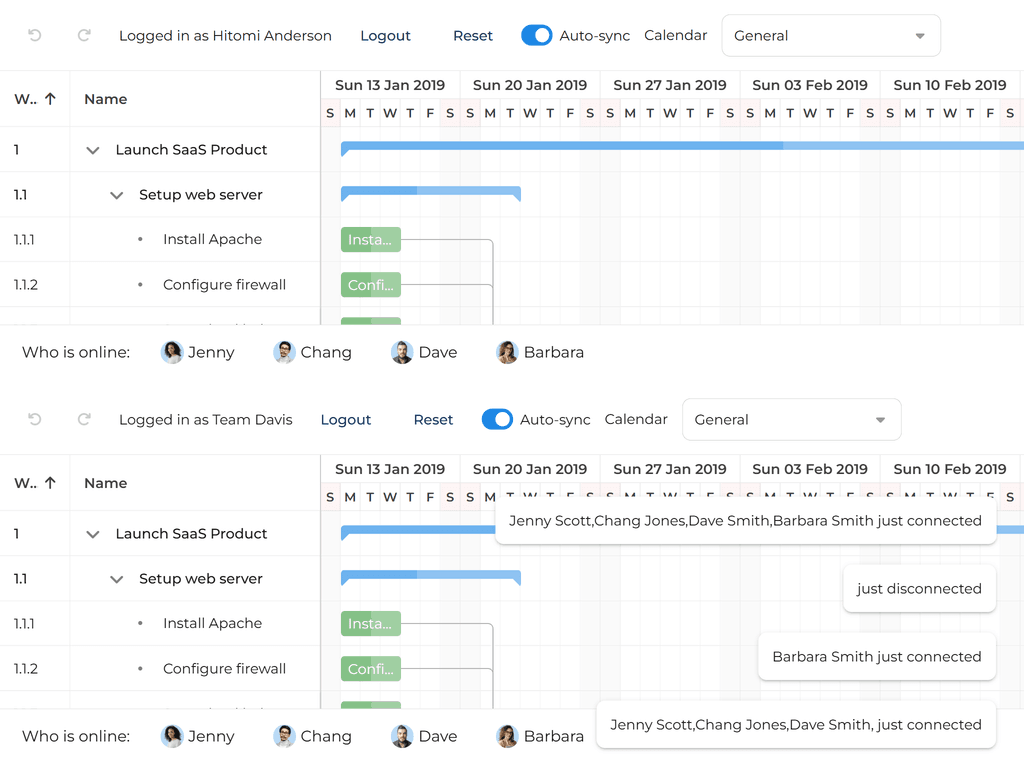1024x768 pixels.
Task: Click the redo icon in Team Davis toolbar
Action: tap(84, 419)
